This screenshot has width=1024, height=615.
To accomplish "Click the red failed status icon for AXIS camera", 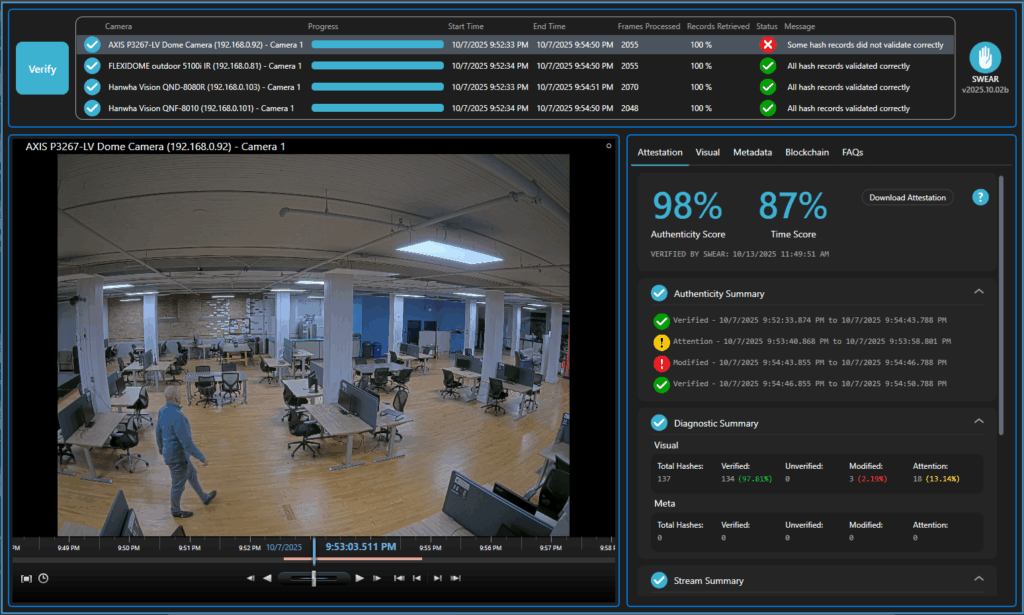I will pos(768,44).
